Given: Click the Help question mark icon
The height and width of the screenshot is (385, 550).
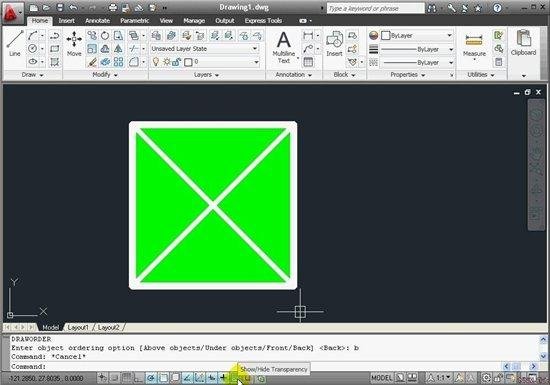Looking at the screenshot, I should (497, 8).
